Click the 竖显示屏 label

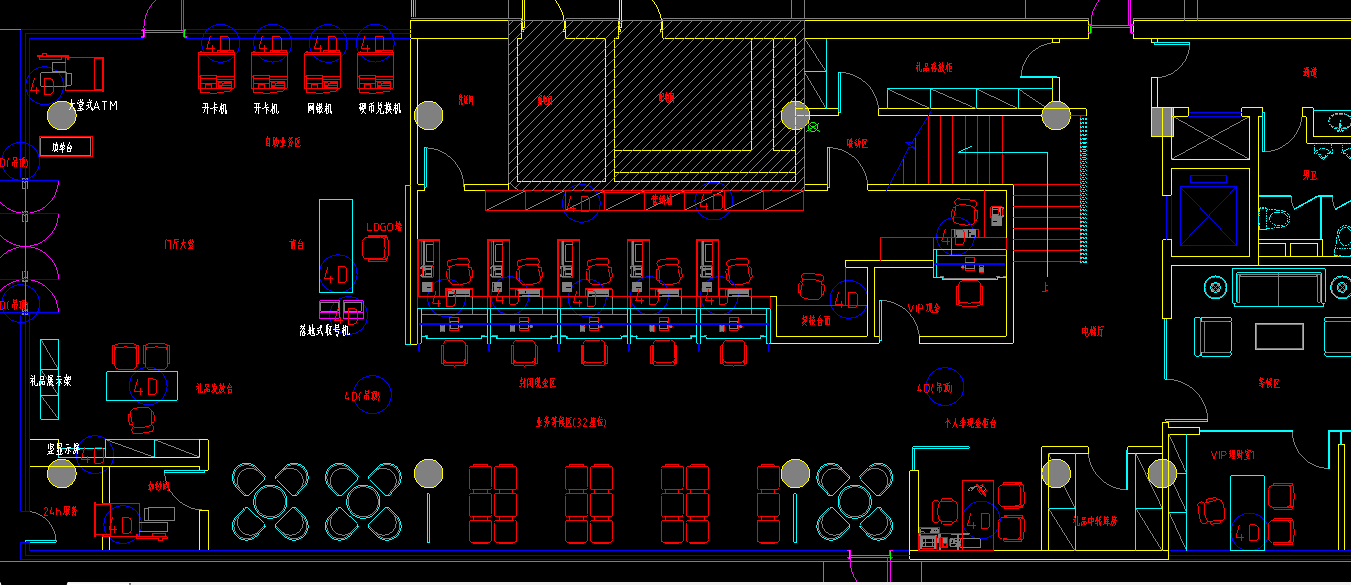coord(62,451)
